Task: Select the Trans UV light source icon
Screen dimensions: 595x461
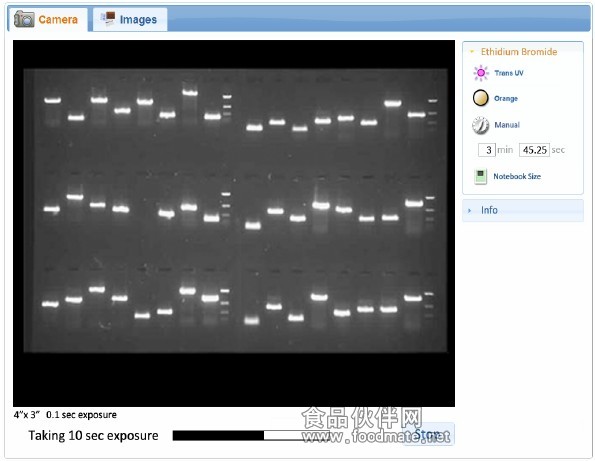Action: pos(481,73)
